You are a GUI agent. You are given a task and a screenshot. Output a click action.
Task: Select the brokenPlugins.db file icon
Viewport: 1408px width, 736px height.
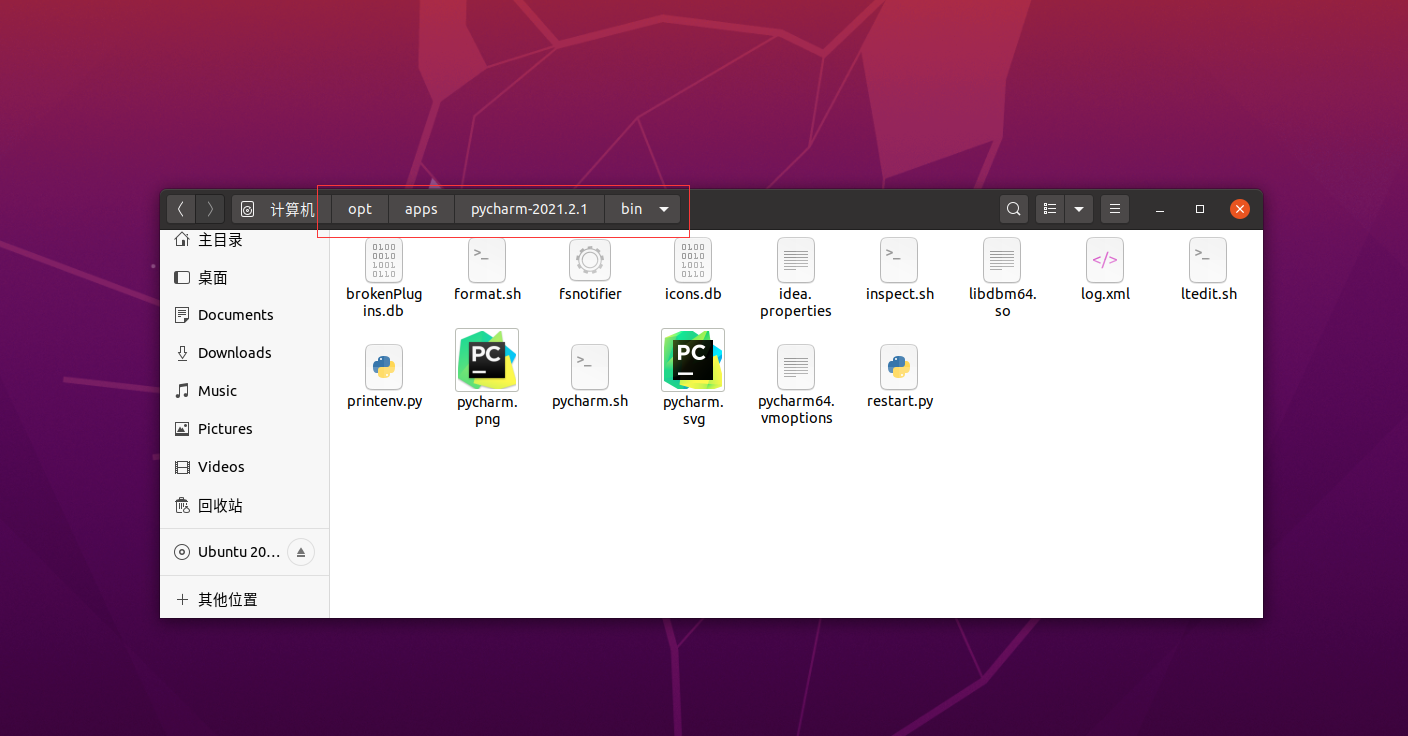[384, 260]
